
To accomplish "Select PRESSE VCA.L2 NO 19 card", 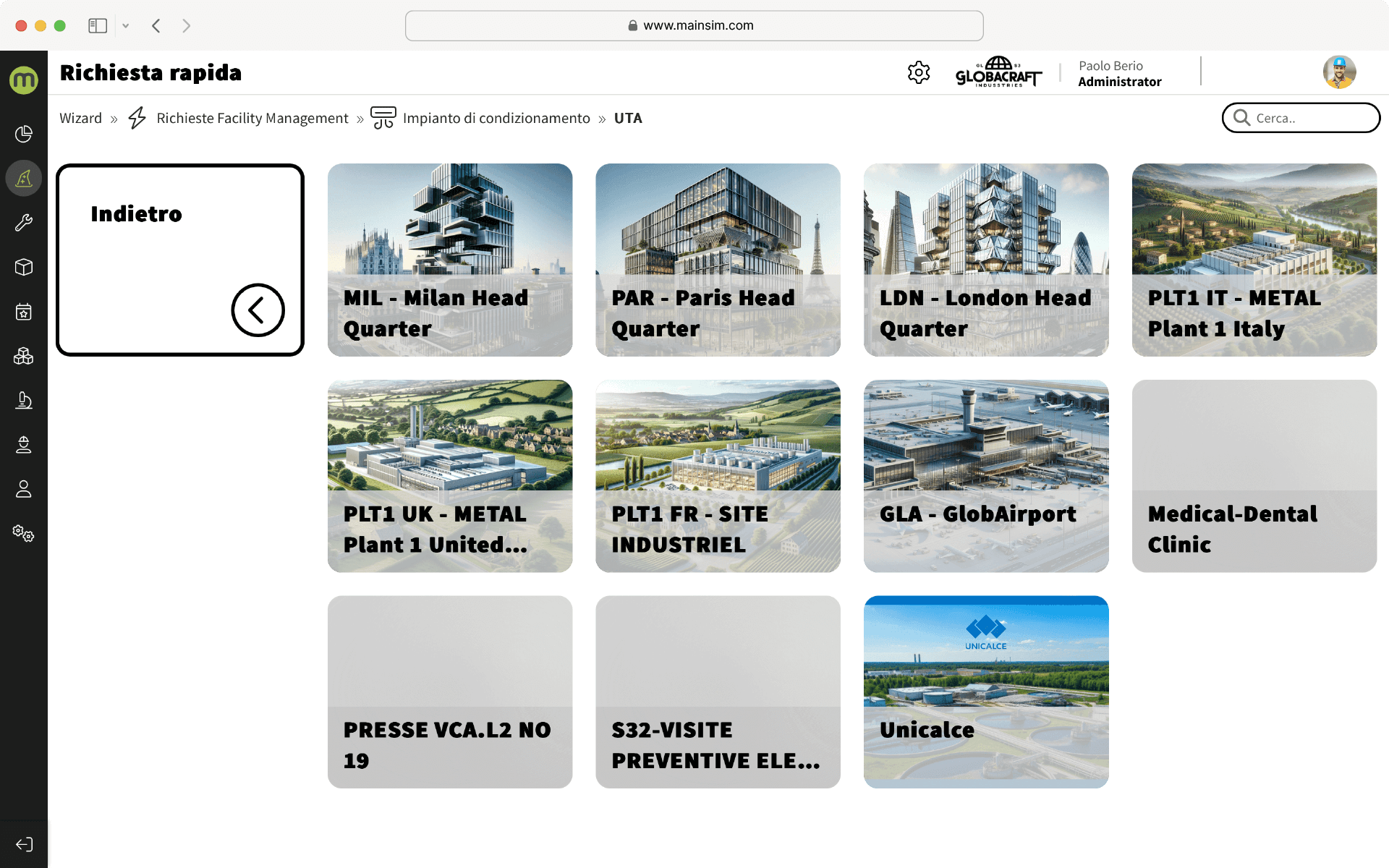I will pos(450,692).
